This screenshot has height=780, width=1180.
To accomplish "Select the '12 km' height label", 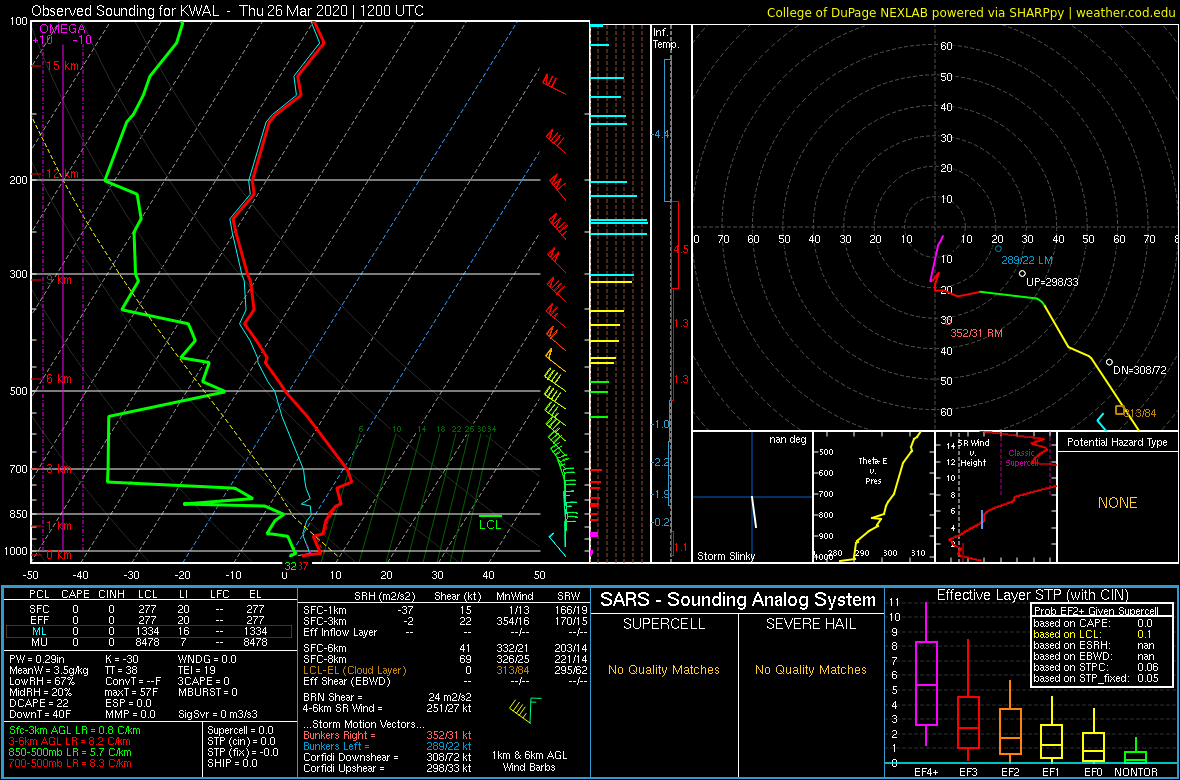I will pyautogui.click(x=62, y=175).
